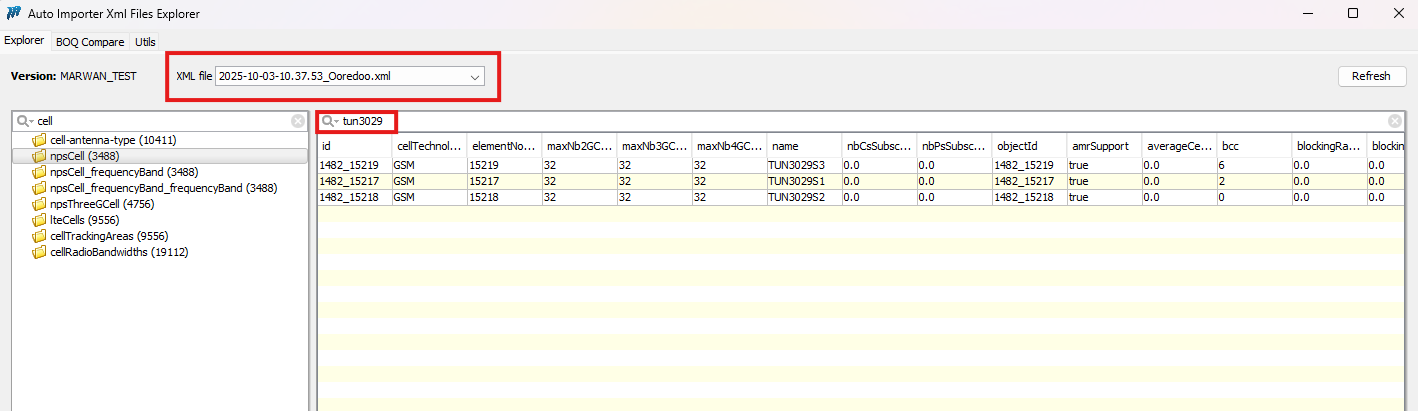Click the folder icon beside lteCells
This screenshot has width=1418, height=411.
(x=40, y=220)
